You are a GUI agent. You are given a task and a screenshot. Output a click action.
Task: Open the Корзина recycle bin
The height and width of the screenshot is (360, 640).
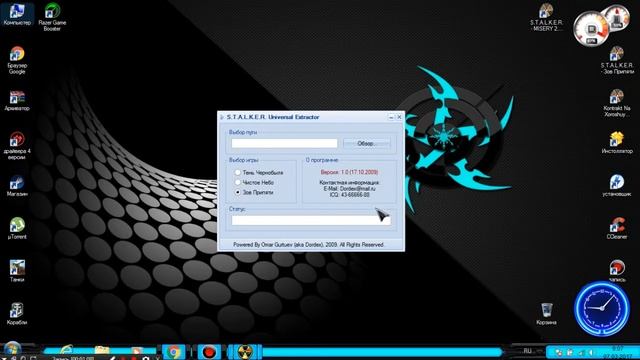[x=546, y=314]
